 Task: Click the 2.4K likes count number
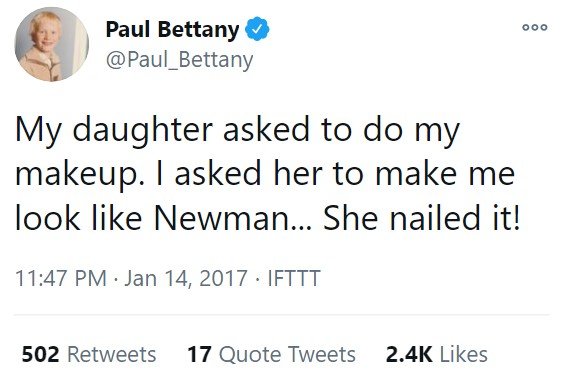point(409,354)
